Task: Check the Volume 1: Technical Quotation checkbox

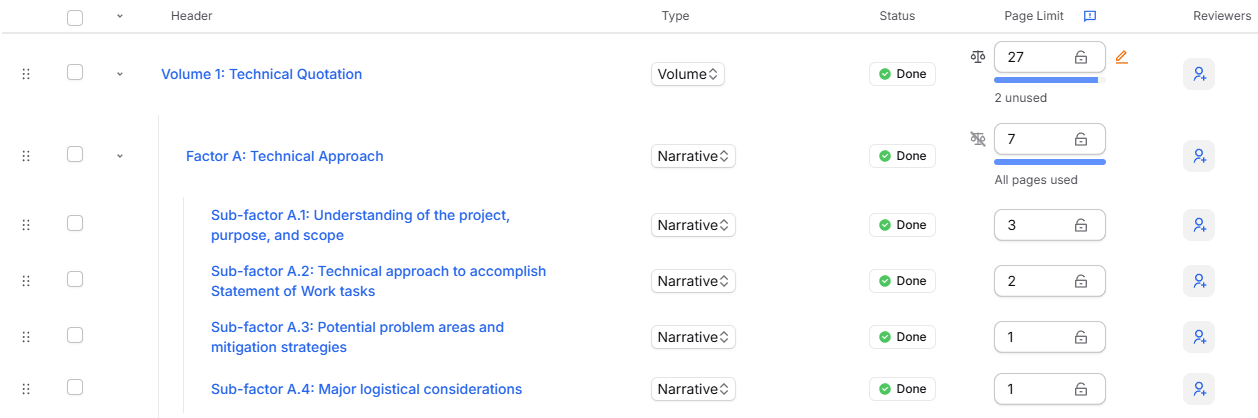Action: tap(75, 72)
